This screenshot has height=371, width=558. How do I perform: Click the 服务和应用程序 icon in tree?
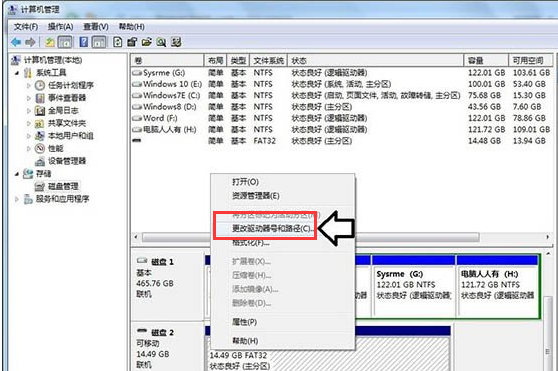pos(28,199)
